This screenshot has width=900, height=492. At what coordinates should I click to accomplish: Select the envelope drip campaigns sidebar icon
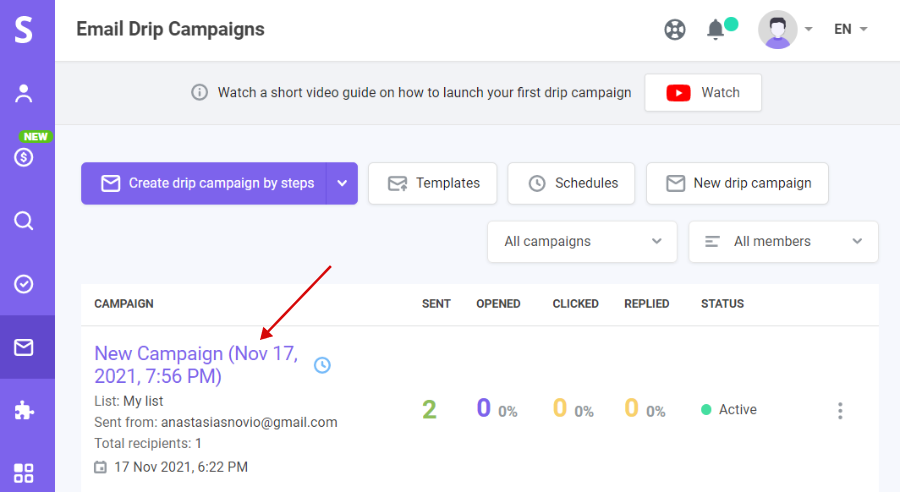tap(24, 347)
